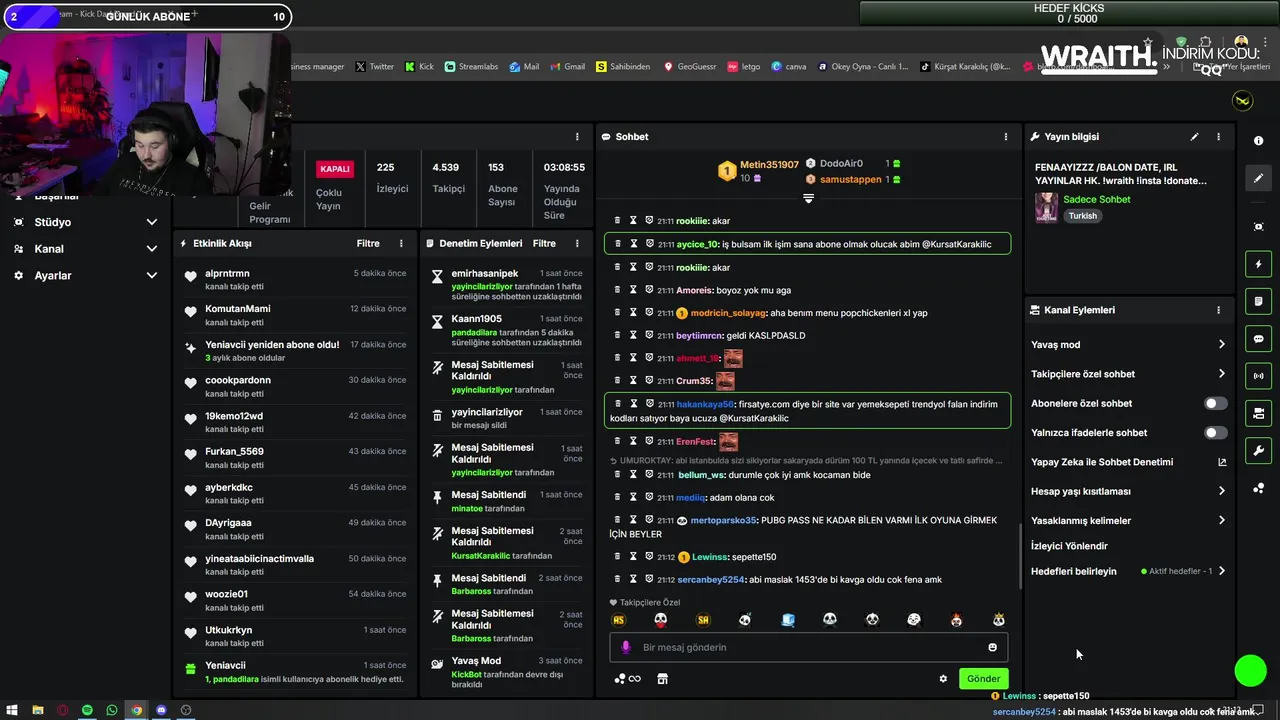Click the Sadece Sohbet category link
The height and width of the screenshot is (720, 1280).
[x=1097, y=199]
